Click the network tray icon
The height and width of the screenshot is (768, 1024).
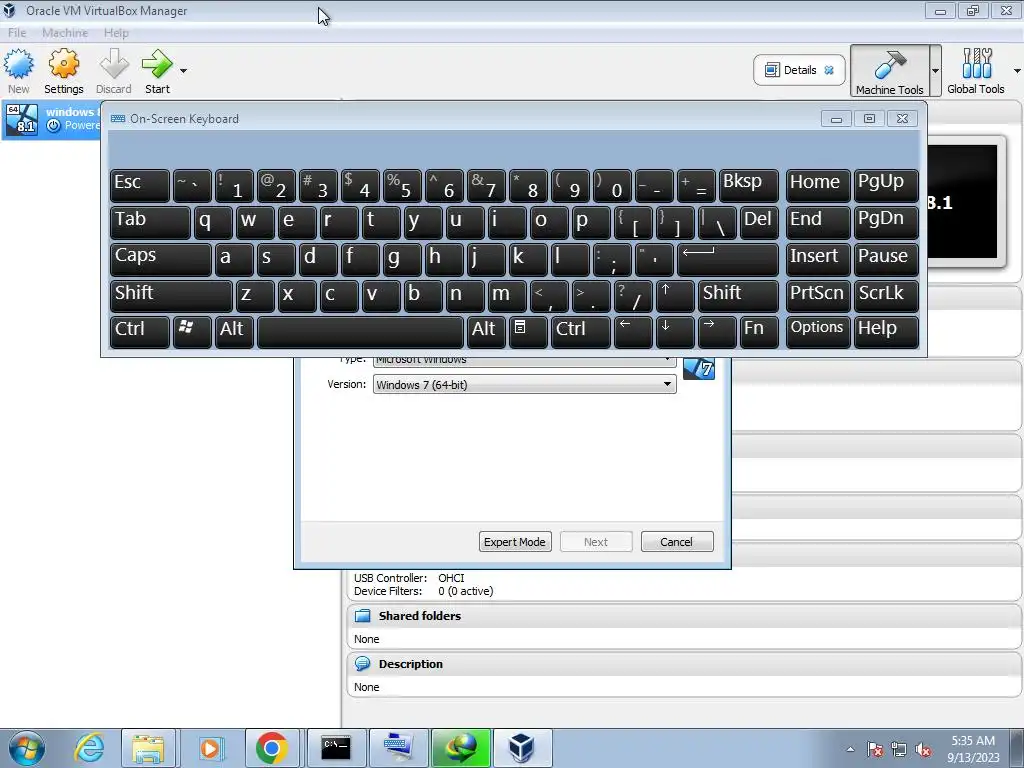coord(899,749)
